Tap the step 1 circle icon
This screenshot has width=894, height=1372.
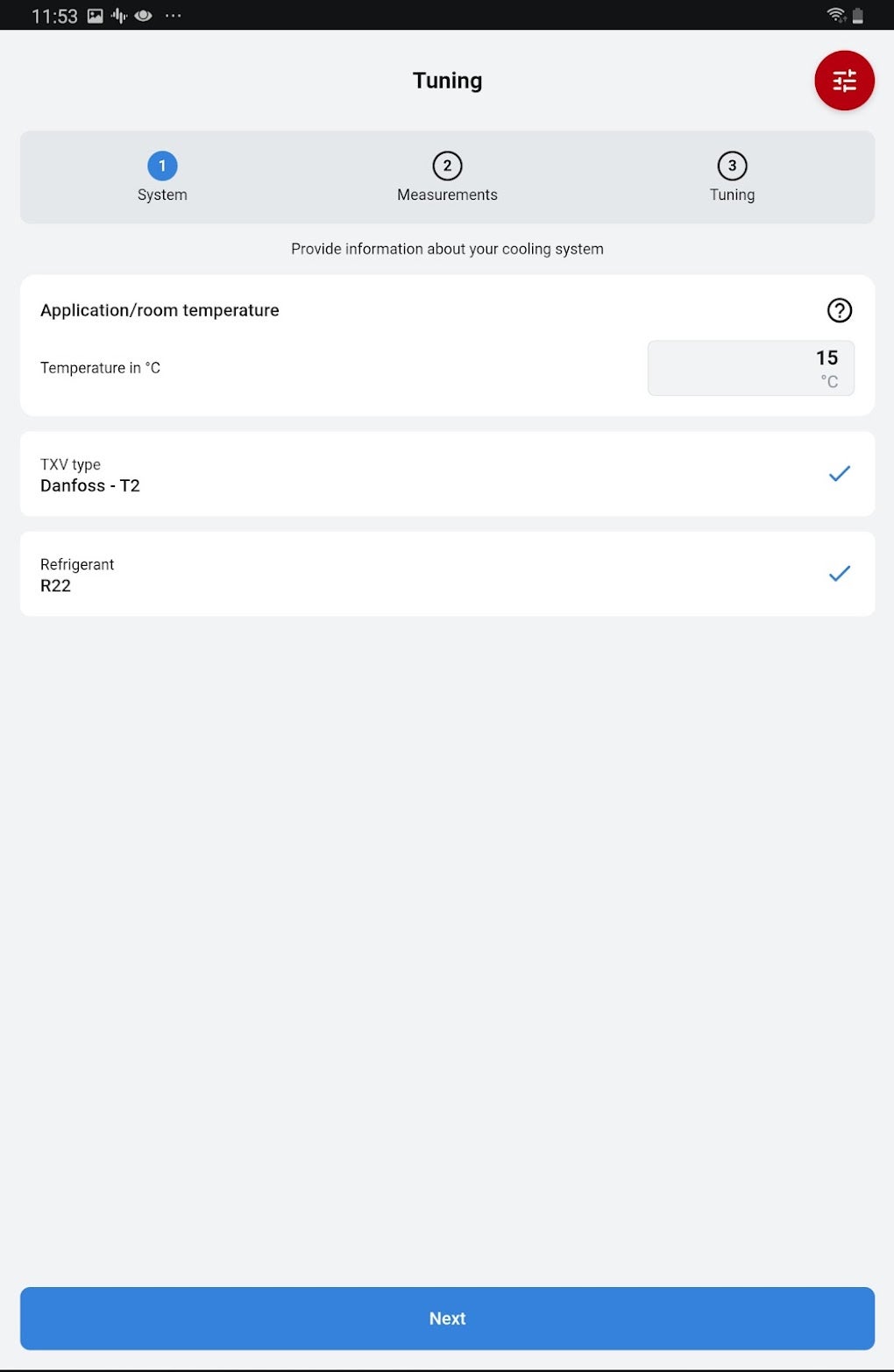click(162, 166)
